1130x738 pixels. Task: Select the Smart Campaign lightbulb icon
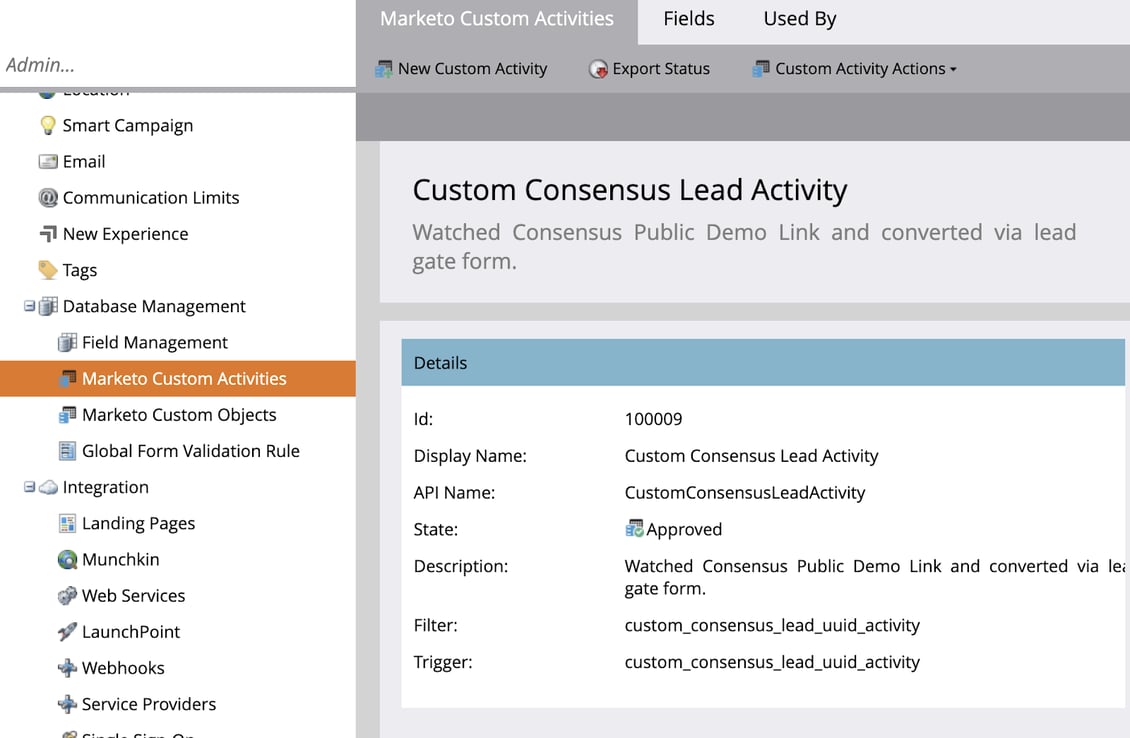(x=46, y=125)
